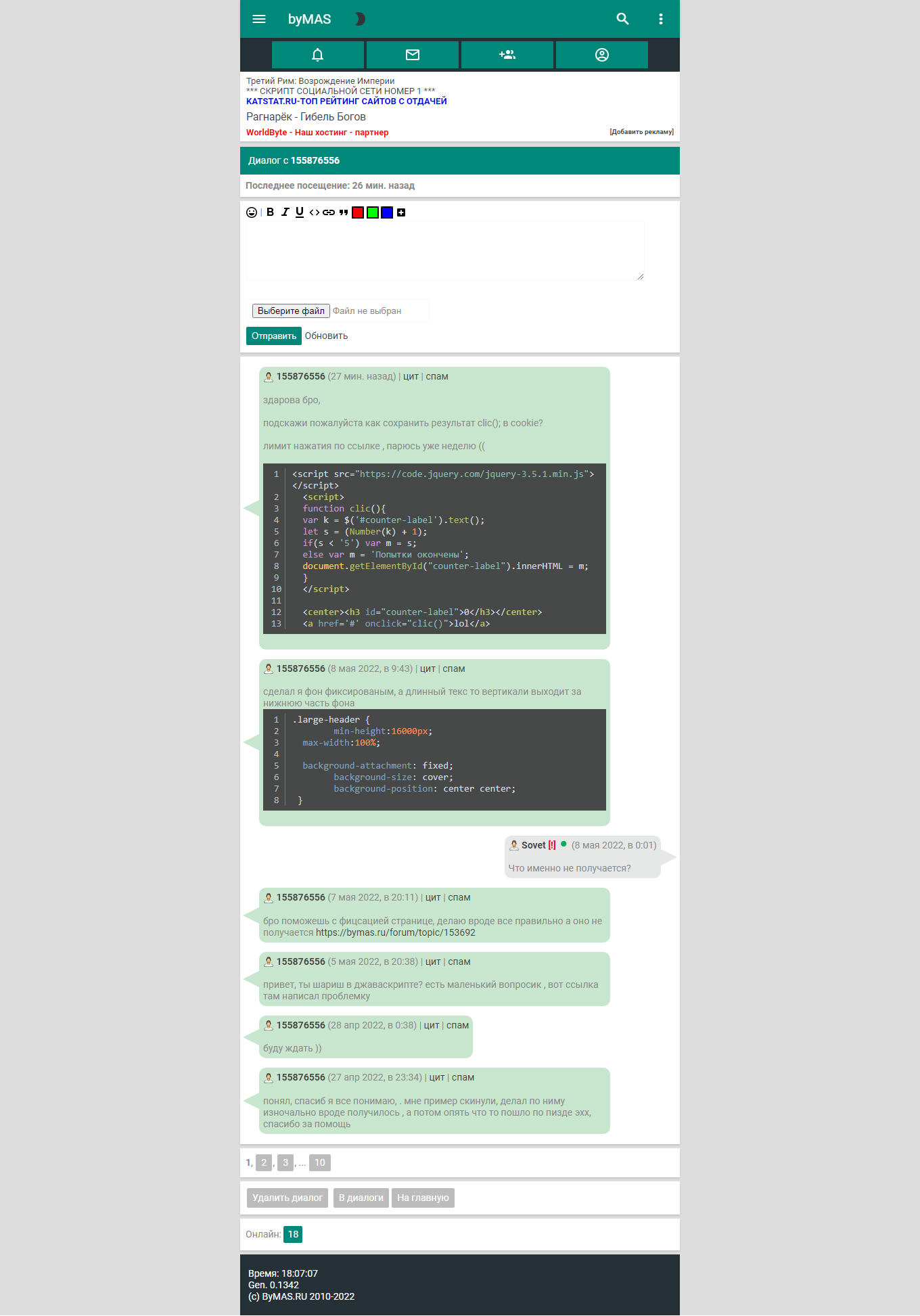This screenshot has height=1316, width=920.
Task: Open the notifications bell tab
Action: pyautogui.click(x=318, y=55)
